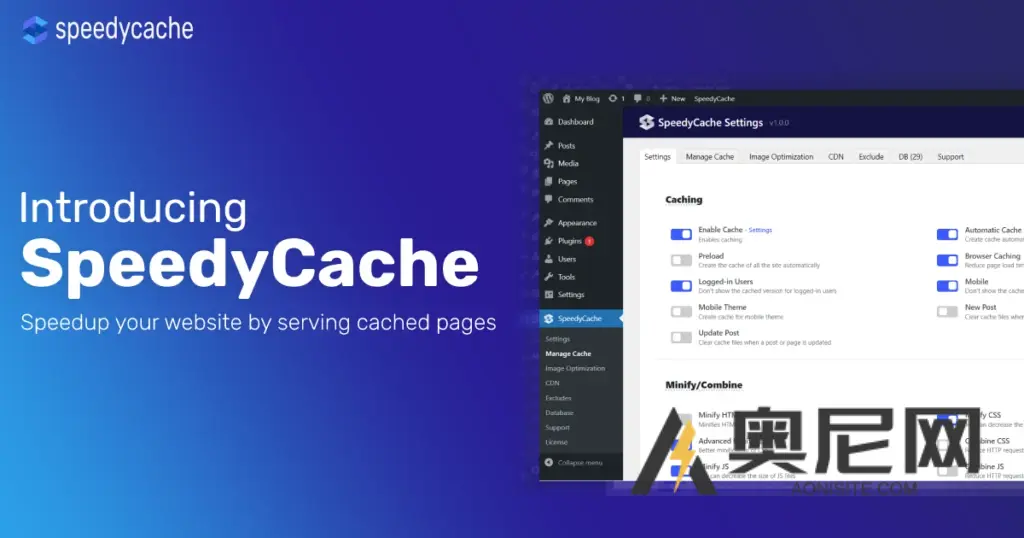
Task: Click the Caching section heading
Action: (684, 200)
